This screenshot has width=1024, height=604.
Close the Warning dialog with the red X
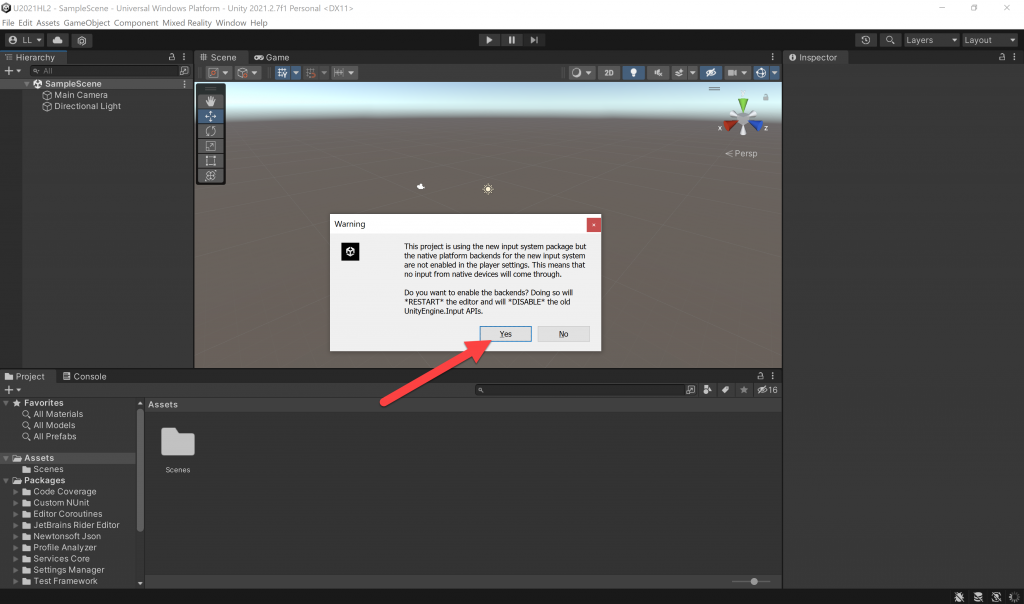pos(594,225)
